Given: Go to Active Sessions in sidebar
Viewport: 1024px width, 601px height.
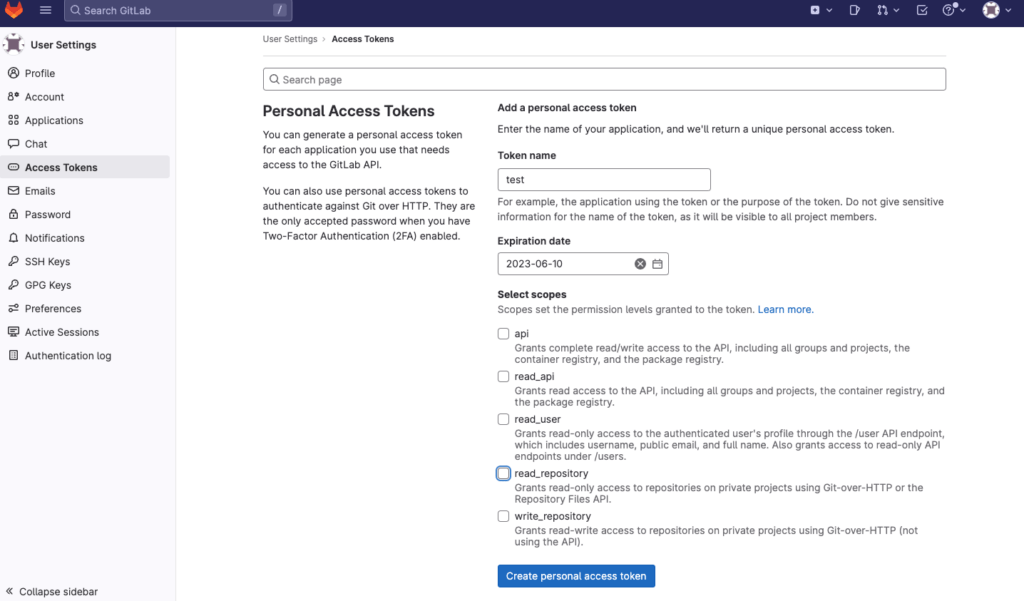Looking at the screenshot, I should (x=61, y=332).
